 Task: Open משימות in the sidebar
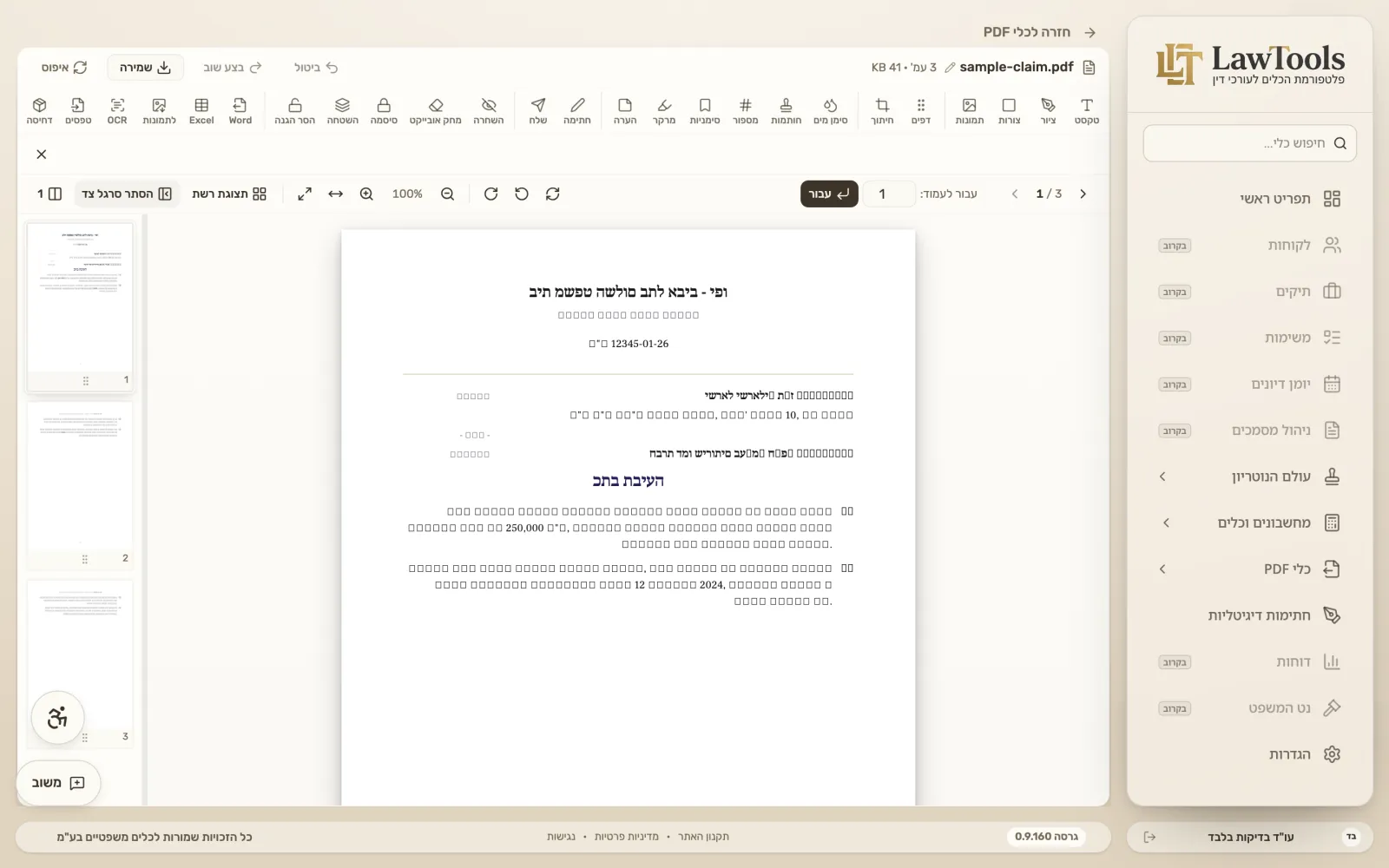point(1249,338)
